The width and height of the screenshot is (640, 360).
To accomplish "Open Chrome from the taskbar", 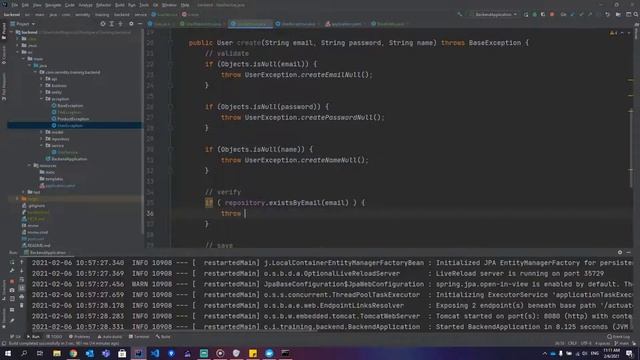I will [x=73, y=353].
